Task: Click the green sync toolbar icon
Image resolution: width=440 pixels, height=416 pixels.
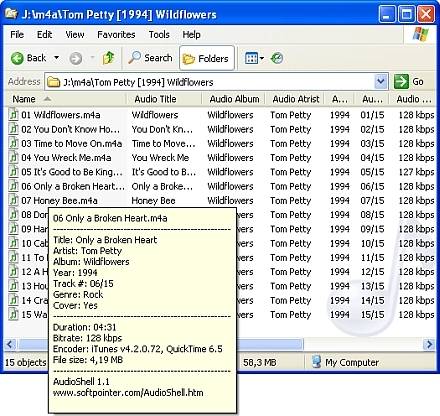Action: tap(277, 58)
